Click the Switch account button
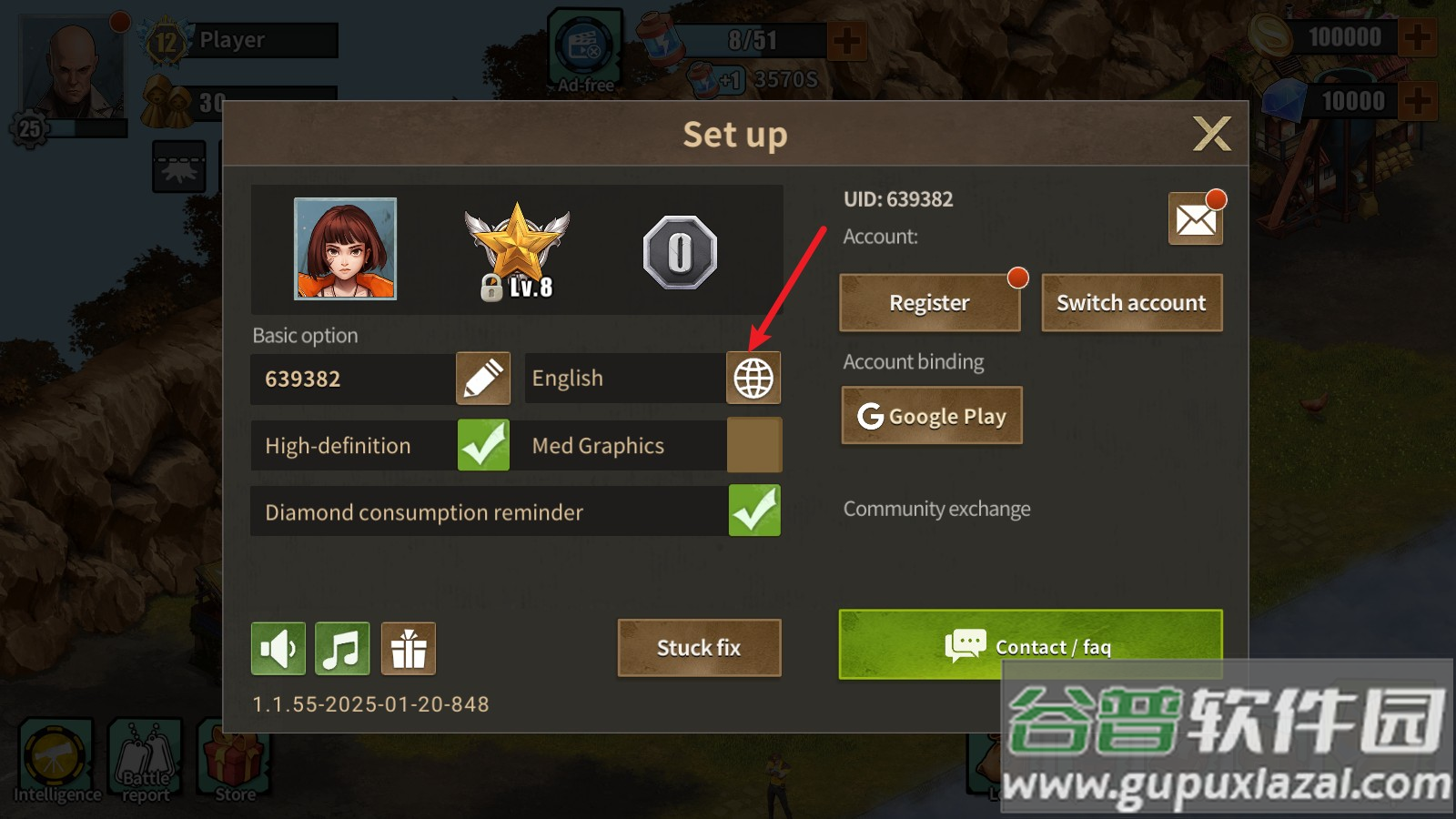This screenshot has height=819, width=1456. (1131, 303)
